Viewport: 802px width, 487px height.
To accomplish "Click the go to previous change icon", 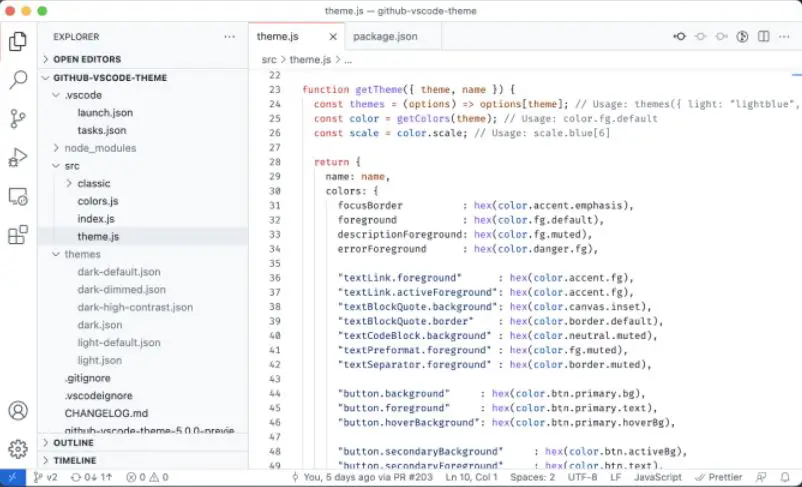I will 679,36.
